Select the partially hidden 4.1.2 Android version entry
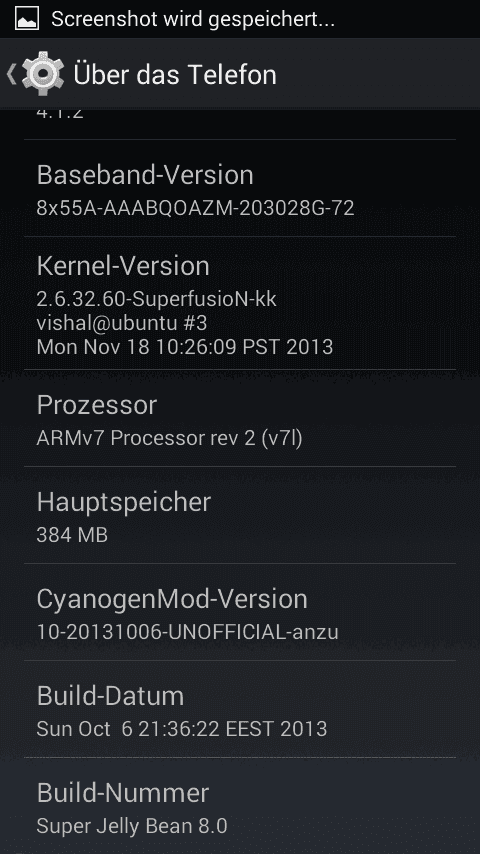This screenshot has width=480, height=854. tap(240, 124)
